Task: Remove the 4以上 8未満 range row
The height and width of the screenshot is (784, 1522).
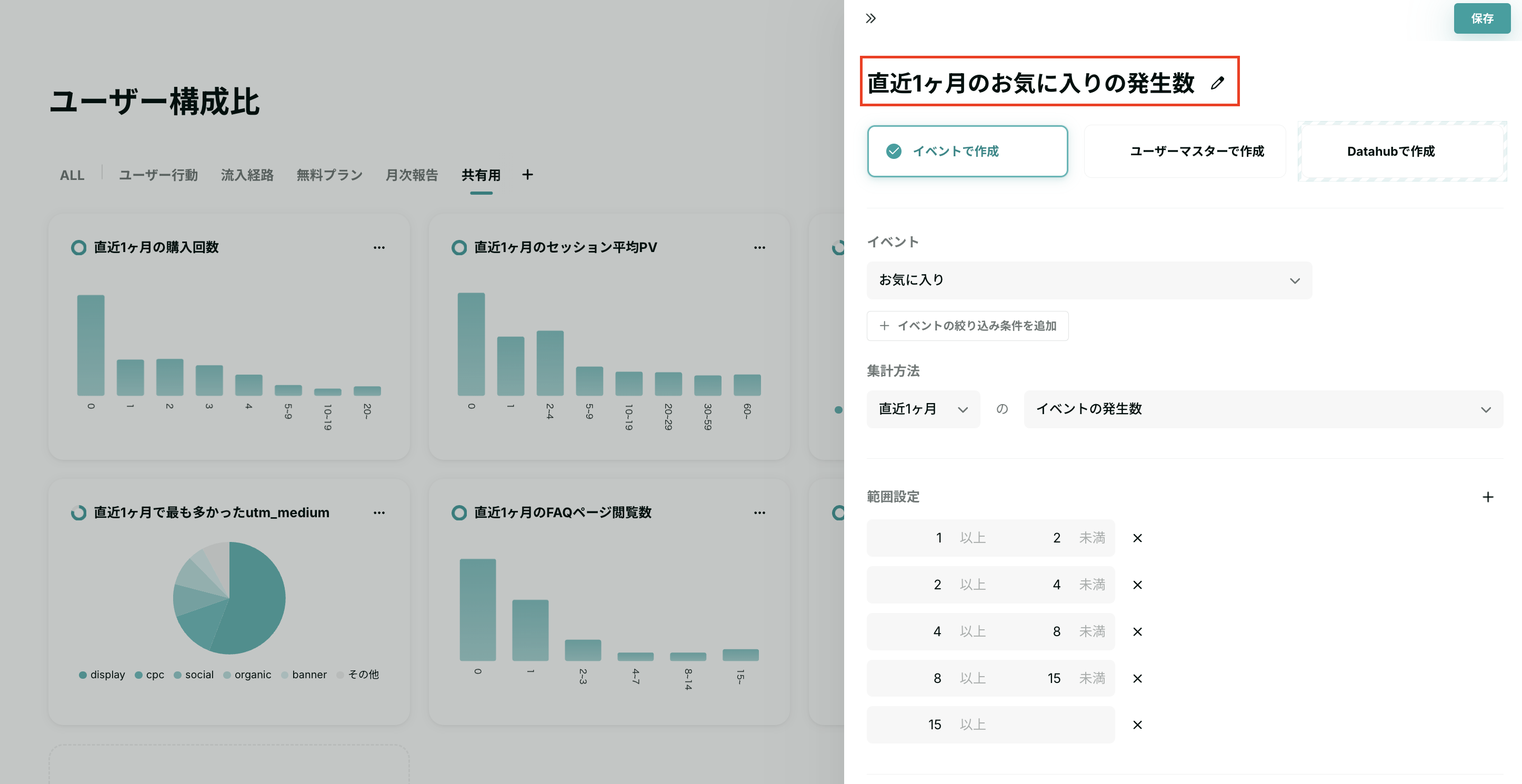Action: (x=1137, y=631)
